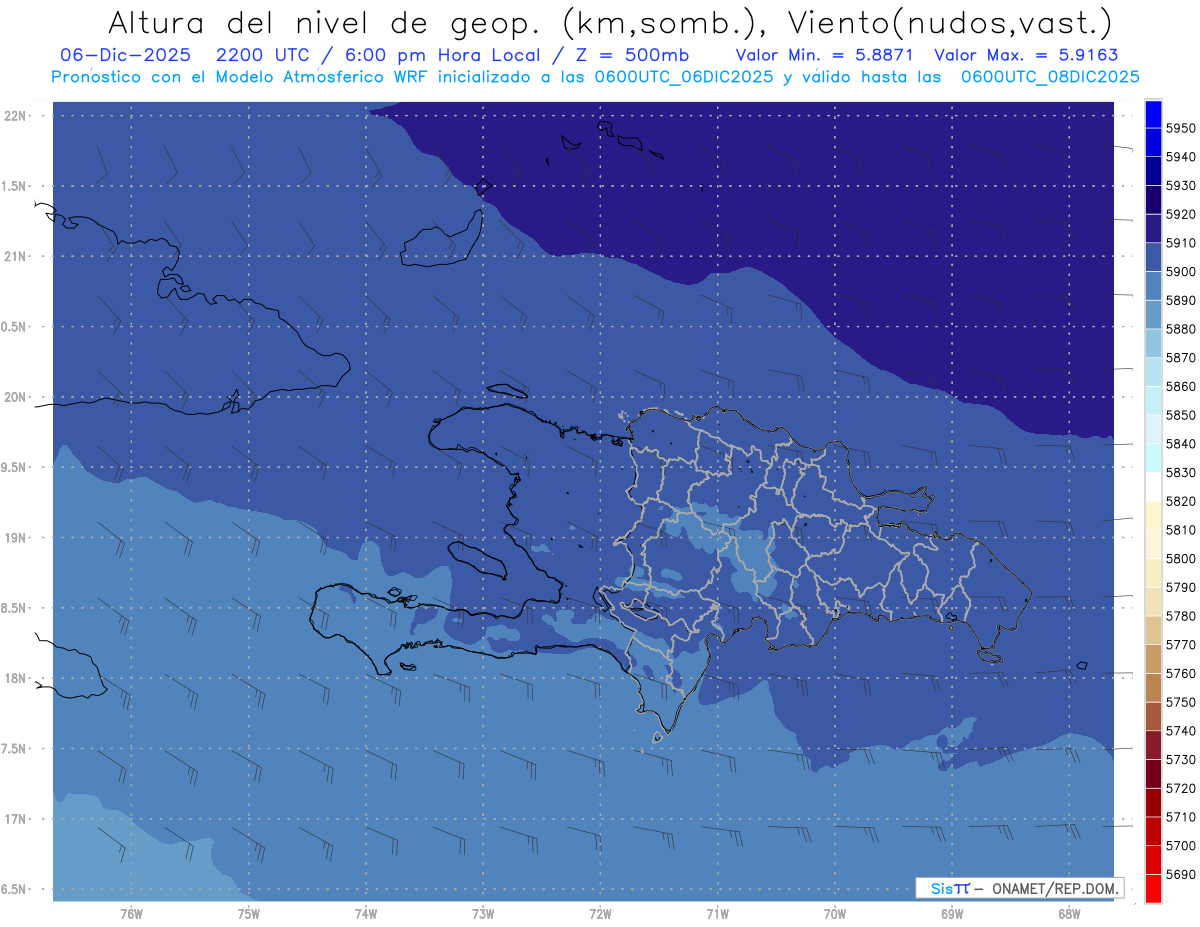Click the 5880 colorbar value
Screen dimensions: 1200x927
(x=1181, y=329)
